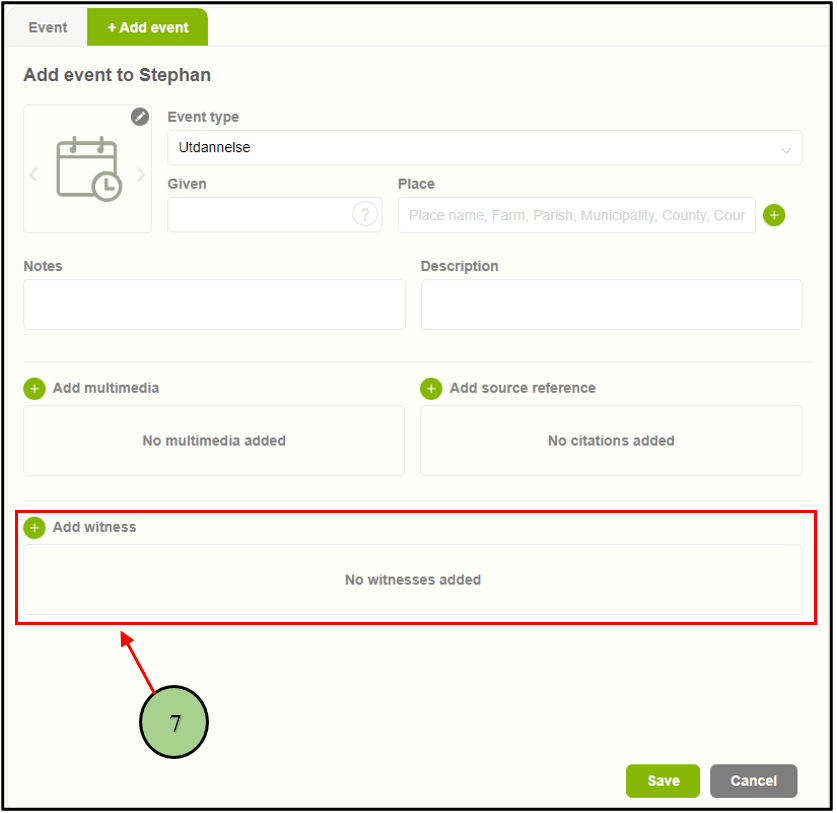Click into the Given date input field

(258, 215)
